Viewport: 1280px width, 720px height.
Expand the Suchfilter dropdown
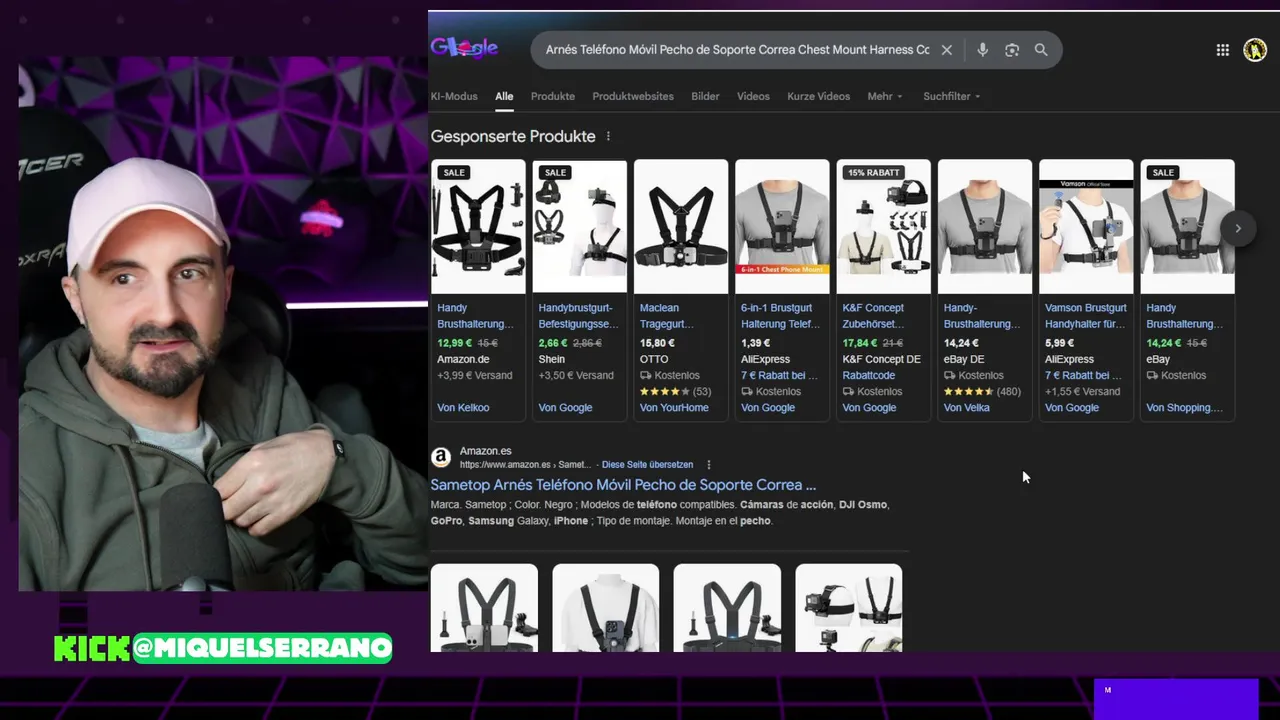[952, 96]
